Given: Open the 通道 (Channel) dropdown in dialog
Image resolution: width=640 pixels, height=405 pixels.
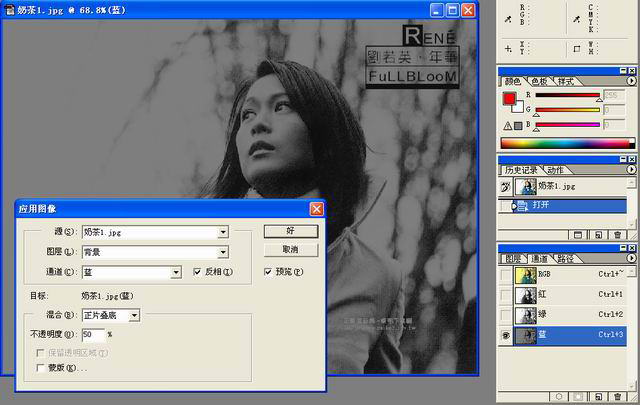Looking at the screenshot, I should [175, 272].
